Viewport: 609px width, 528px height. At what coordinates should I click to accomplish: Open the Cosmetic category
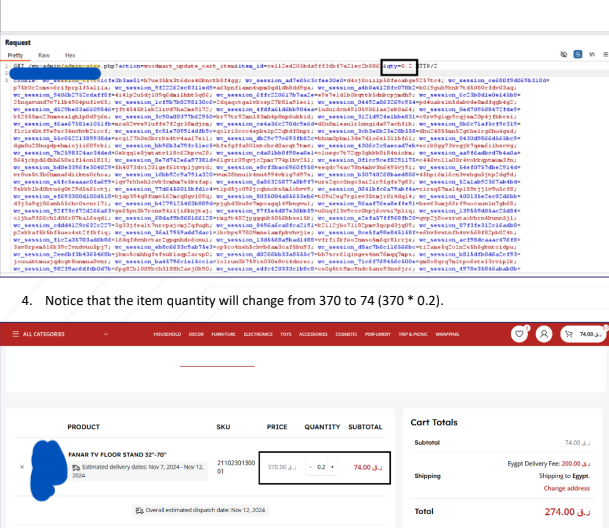point(346,334)
